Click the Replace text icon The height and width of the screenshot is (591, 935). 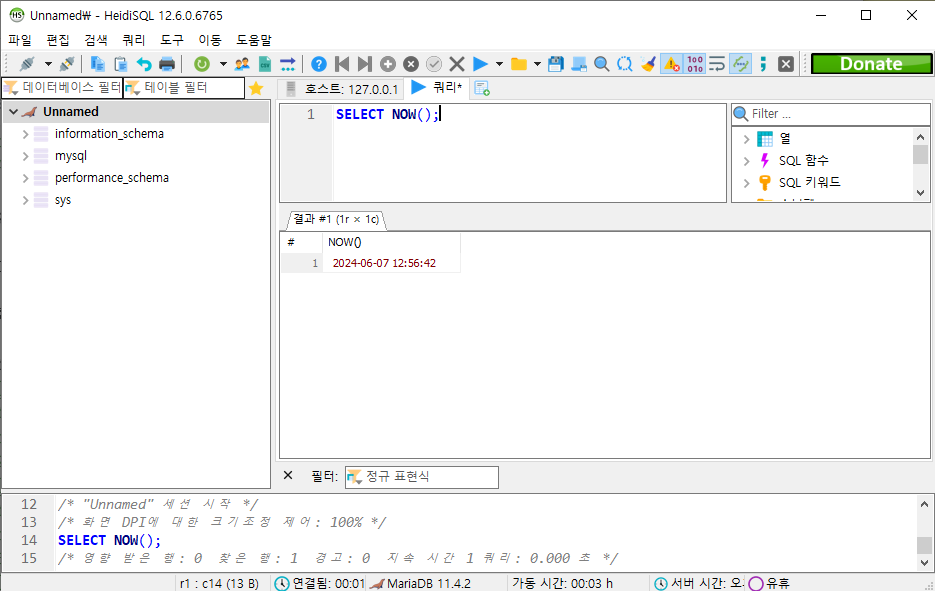pyautogui.click(x=624, y=64)
